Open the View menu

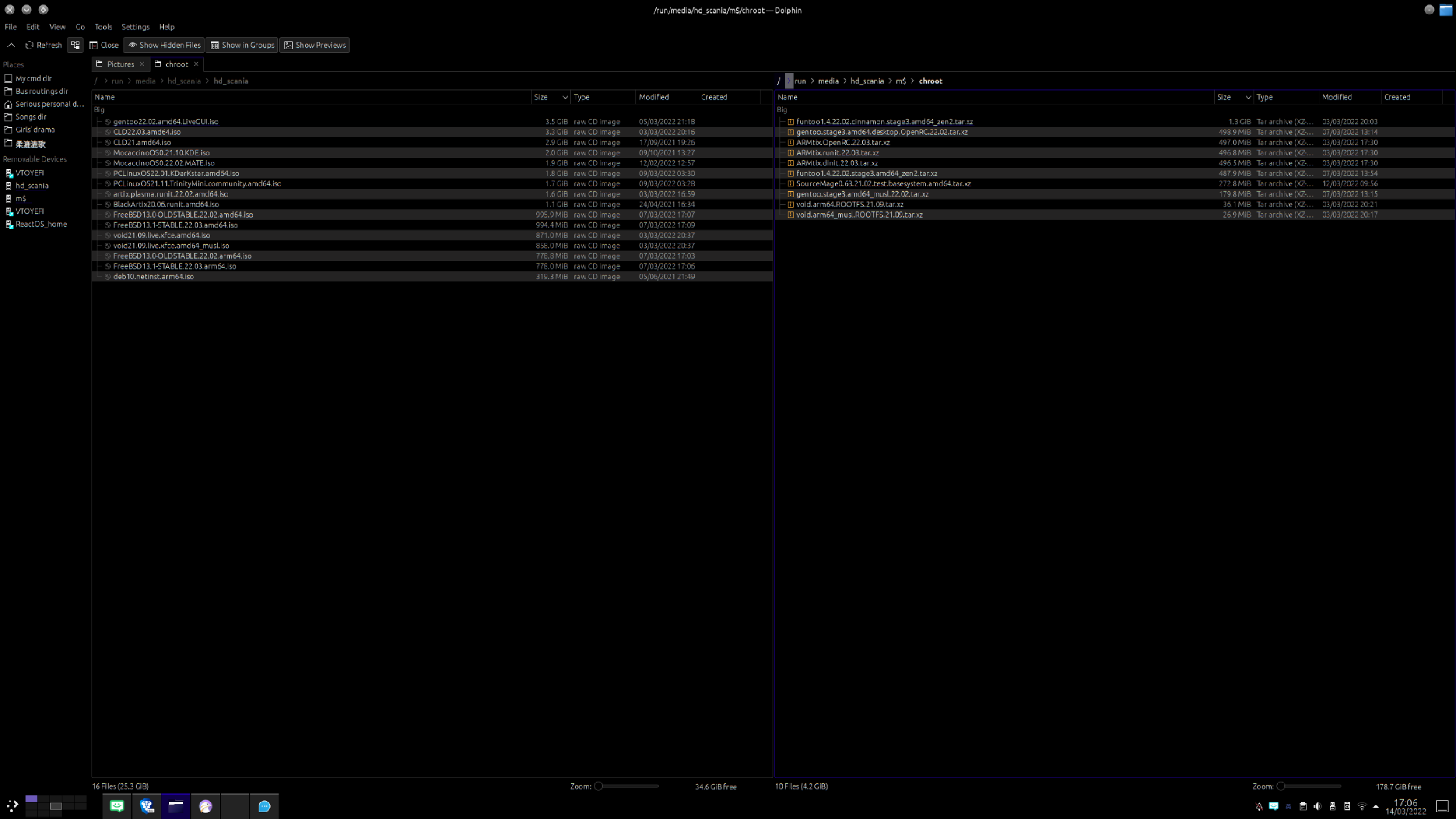(x=57, y=27)
